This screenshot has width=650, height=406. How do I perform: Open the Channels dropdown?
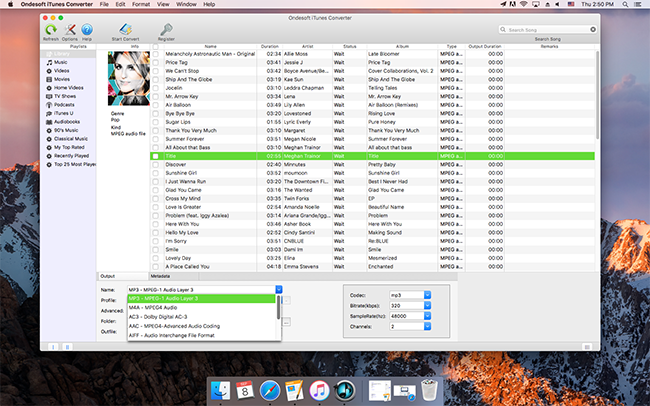[427, 326]
